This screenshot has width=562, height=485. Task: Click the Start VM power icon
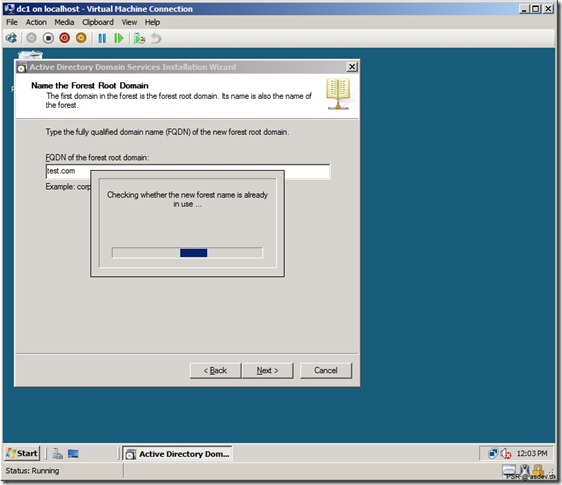pos(31,38)
